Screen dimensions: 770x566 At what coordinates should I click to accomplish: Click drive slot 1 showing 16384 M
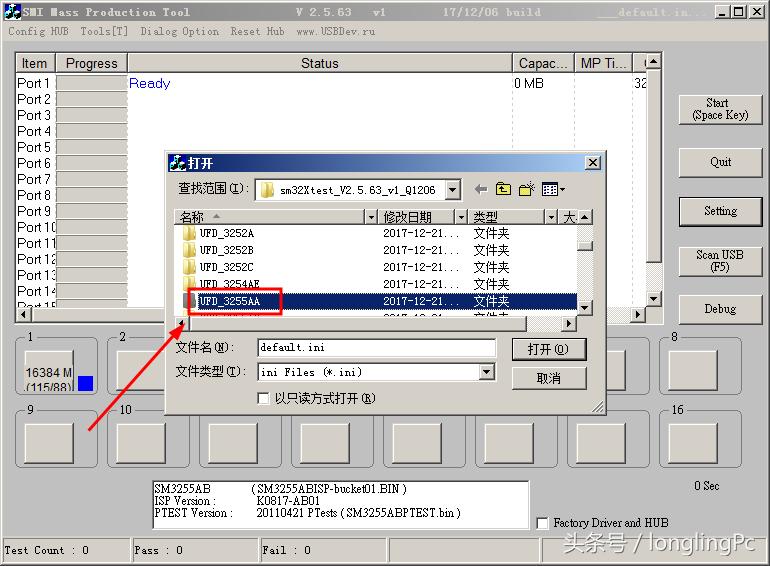click(x=49, y=371)
